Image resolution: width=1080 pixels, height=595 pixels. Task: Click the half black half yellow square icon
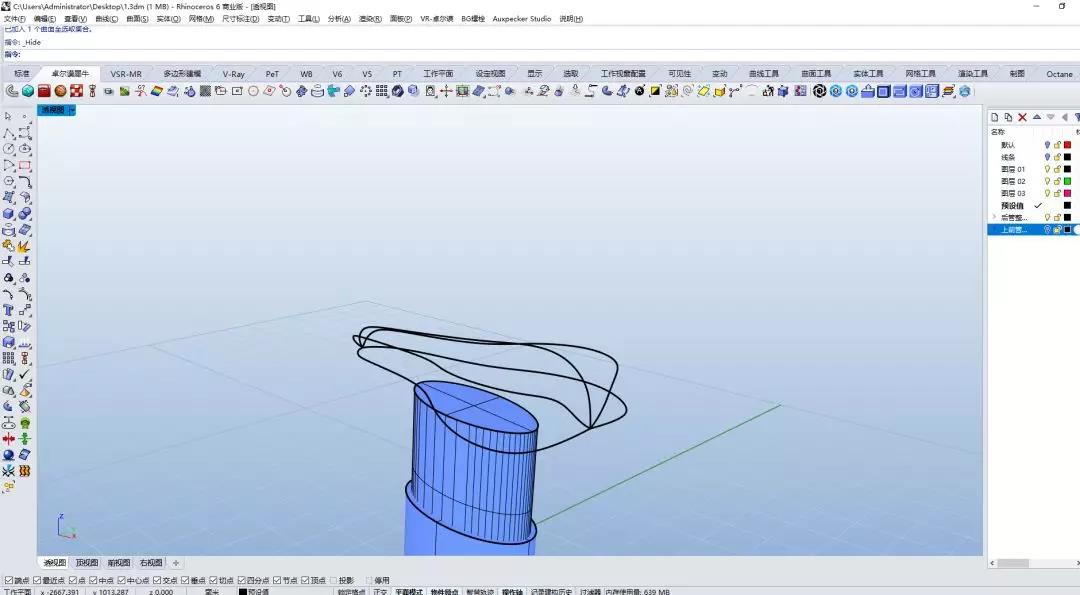click(655, 91)
